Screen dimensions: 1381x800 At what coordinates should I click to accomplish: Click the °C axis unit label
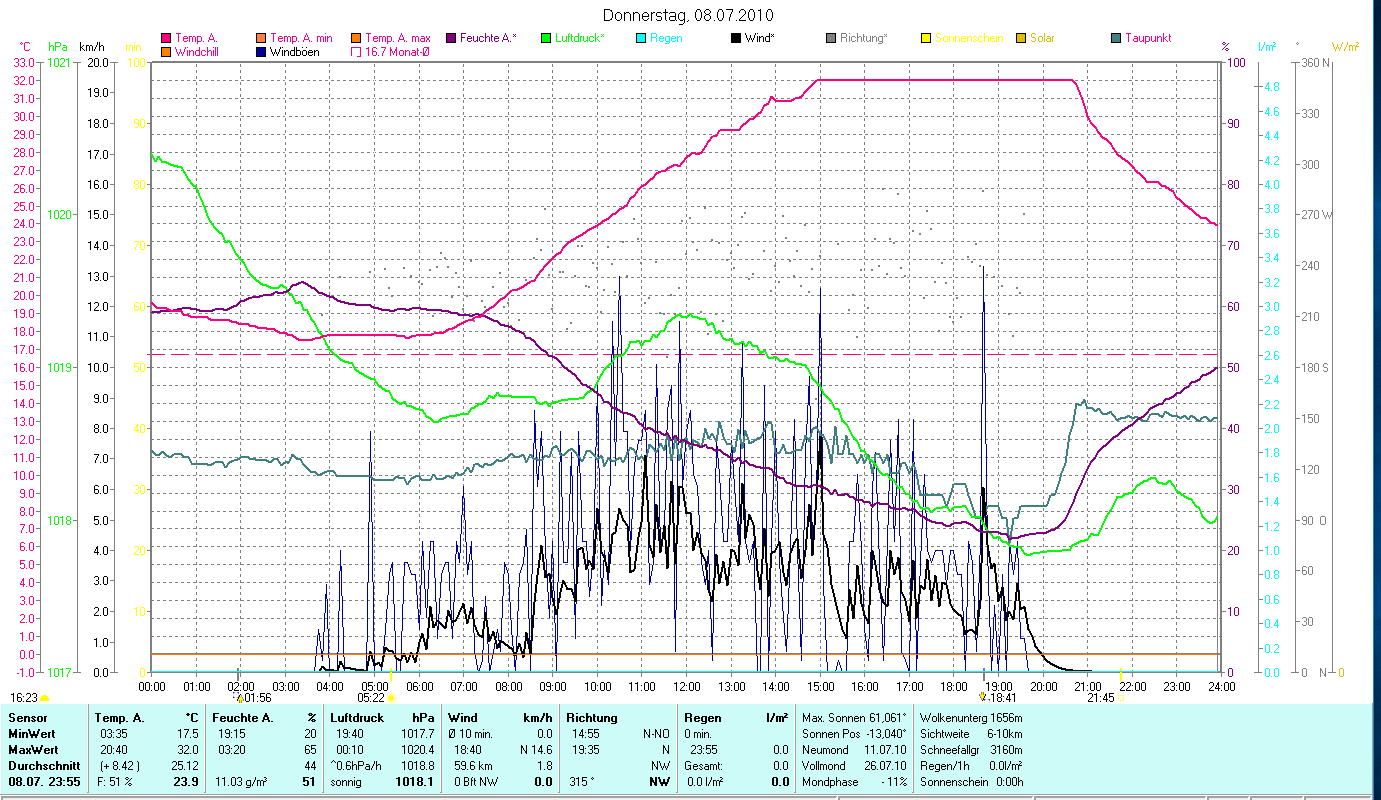point(25,47)
